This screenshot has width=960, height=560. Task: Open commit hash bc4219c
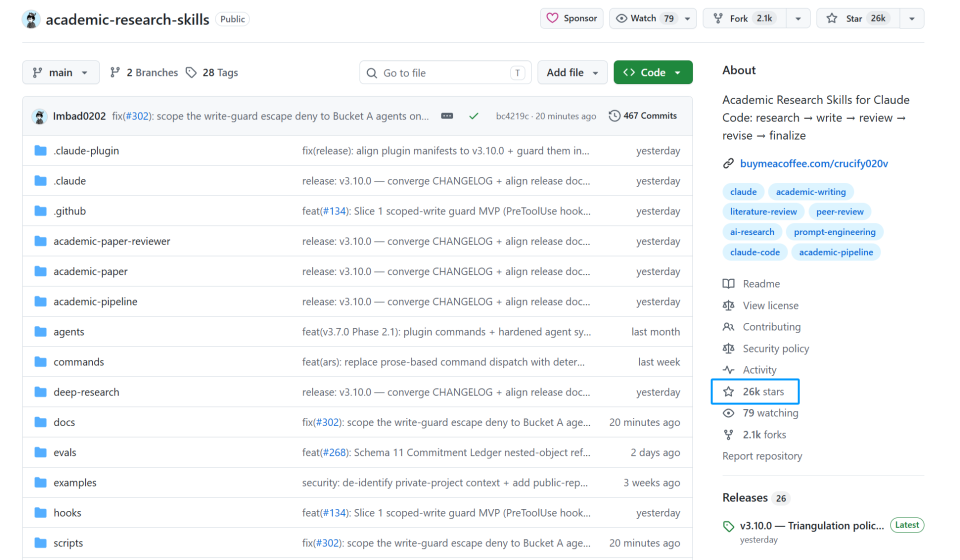(x=512, y=116)
